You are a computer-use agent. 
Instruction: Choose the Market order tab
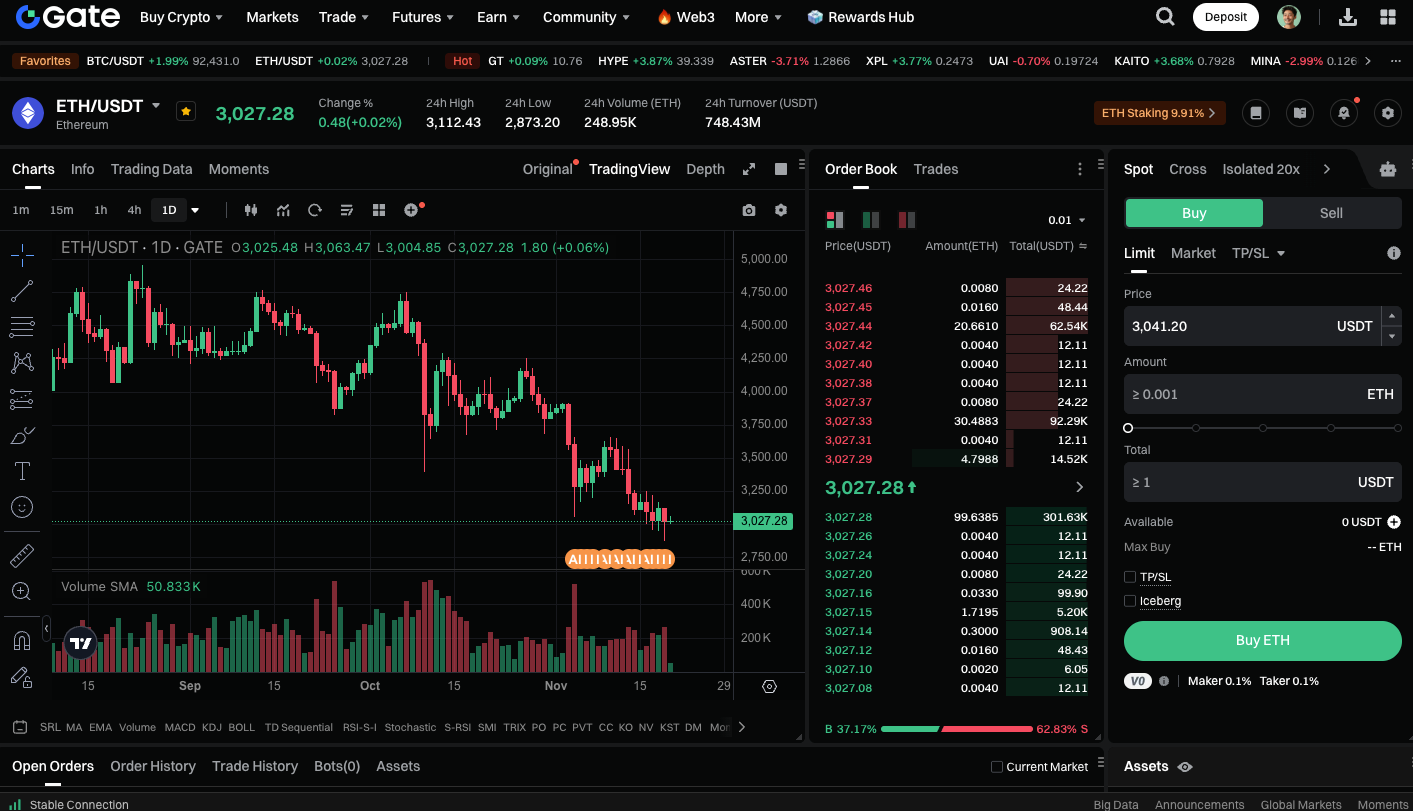pos(1193,253)
